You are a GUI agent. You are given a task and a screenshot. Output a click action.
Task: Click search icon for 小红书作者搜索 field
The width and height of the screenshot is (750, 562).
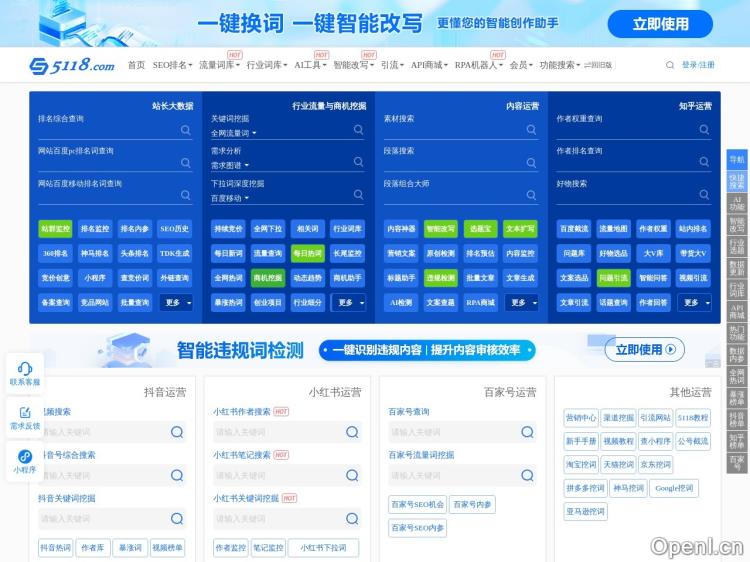352,432
